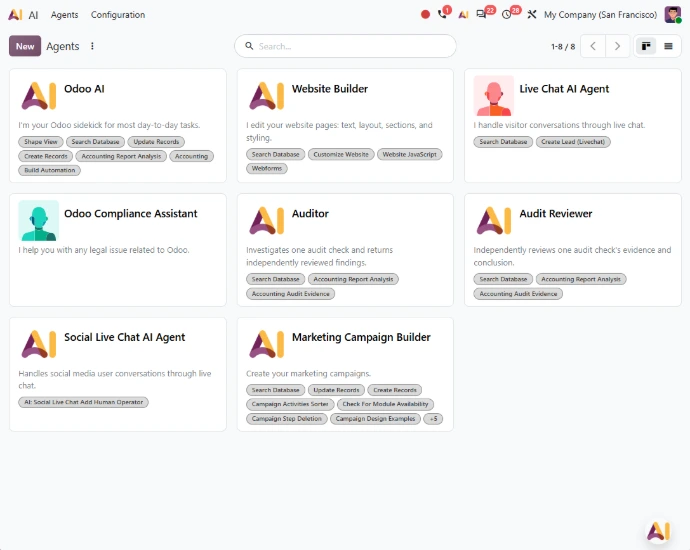The height and width of the screenshot is (550, 690).
Task: Click the Build Automation tag
Action: point(50,170)
